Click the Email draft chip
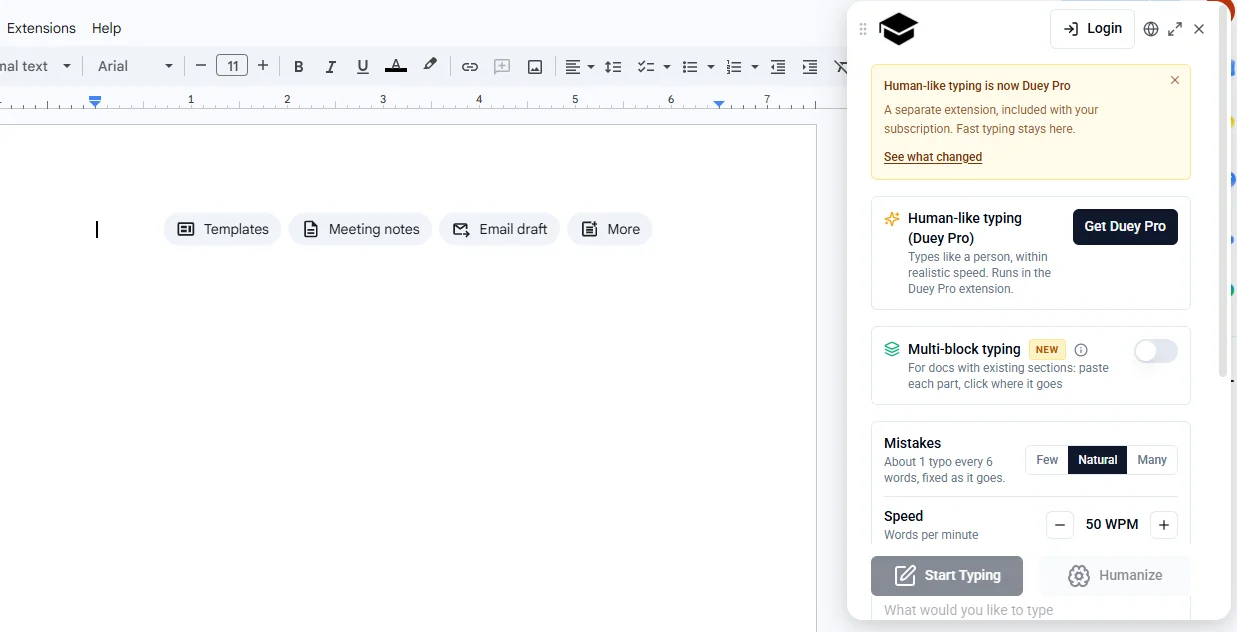1237x632 pixels. coord(499,229)
